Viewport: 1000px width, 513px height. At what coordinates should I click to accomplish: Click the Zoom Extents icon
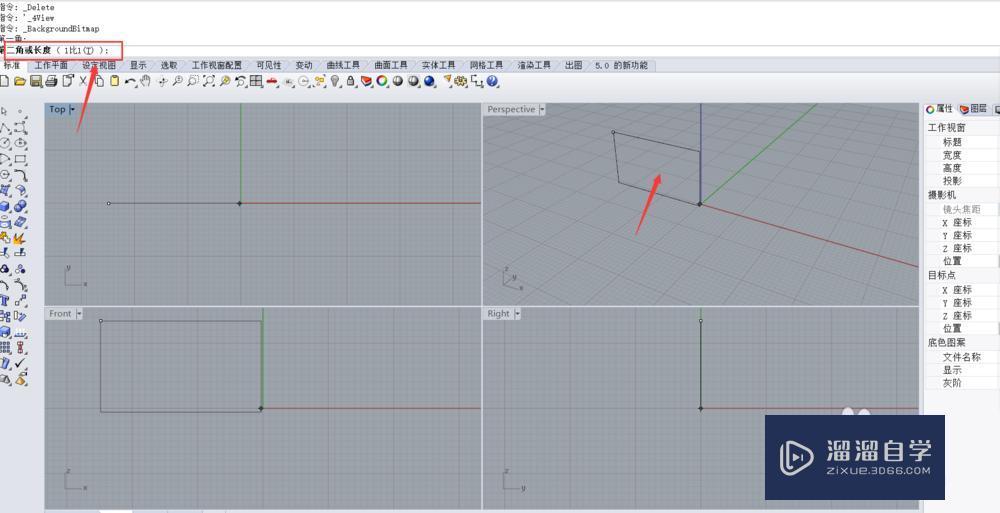coord(209,81)
